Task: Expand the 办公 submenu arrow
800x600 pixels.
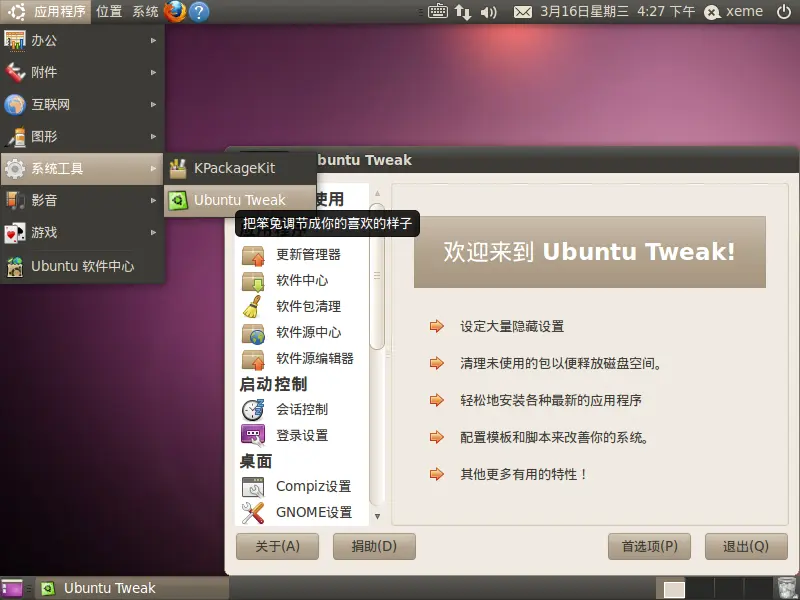Action: tap(154, 40)
